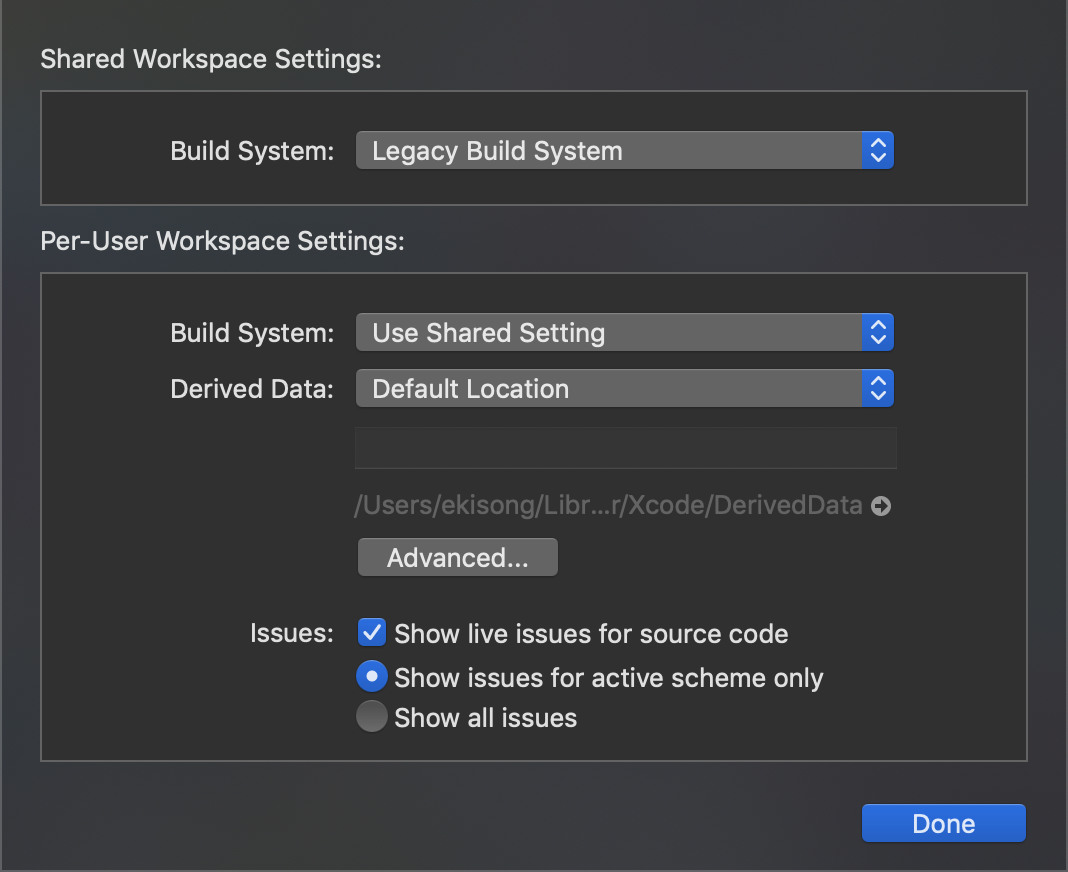Image resolution: width=1068 pixels, height=872 pixels.
Task: Click blue chevrons on Use Shared Setting popup
Action: click(x=877, y=333)
